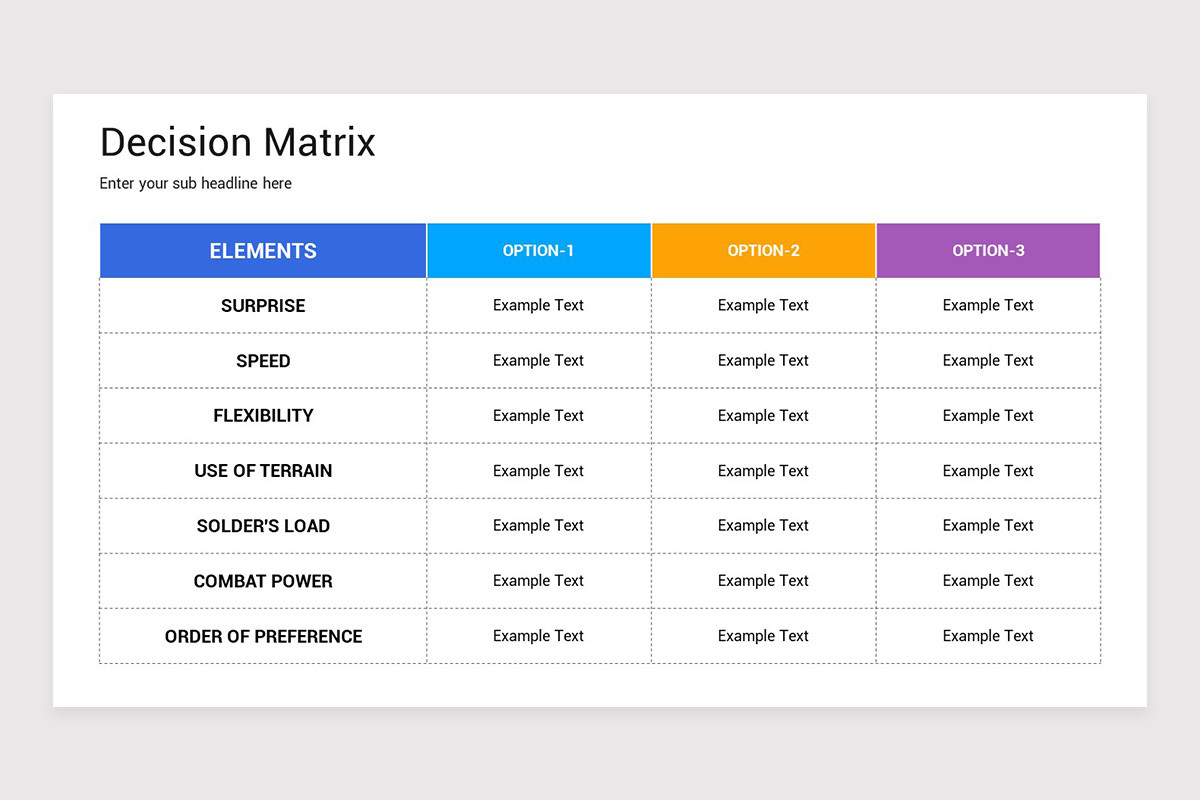The width and height of the screenshot is (1200, 800).
Task: Click the blue ELEMENTS header cell
Action: coord(263,251)
